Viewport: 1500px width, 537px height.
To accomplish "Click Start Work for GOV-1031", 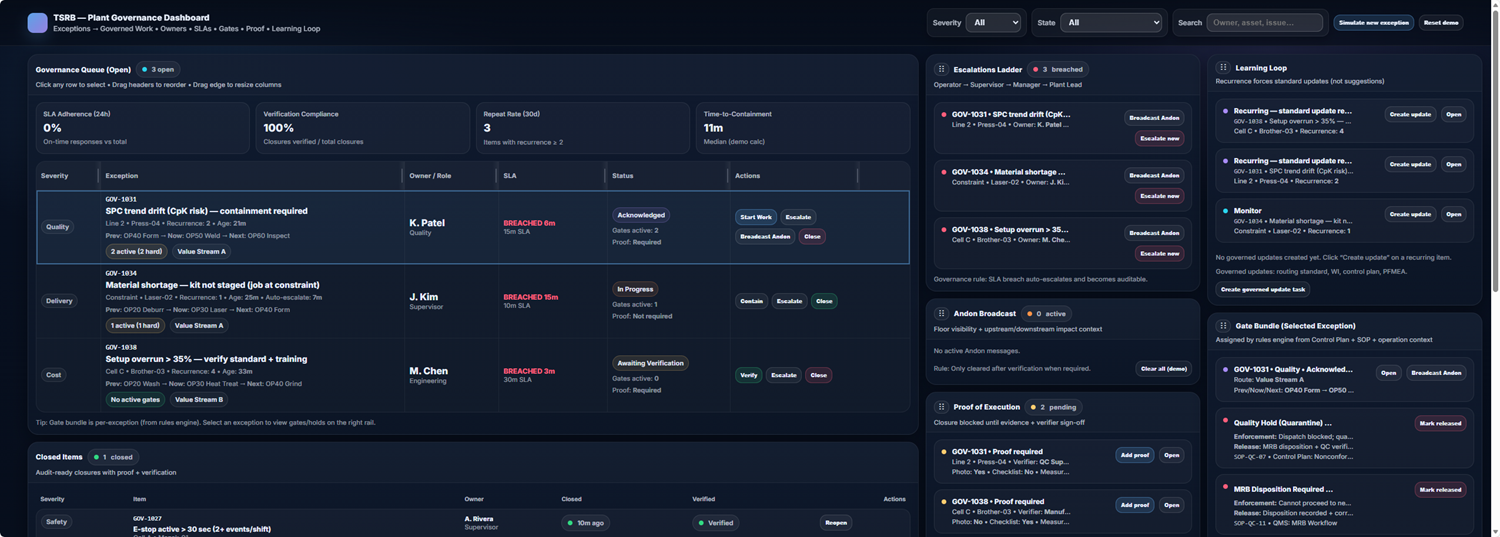I will (x=755, y=217).
